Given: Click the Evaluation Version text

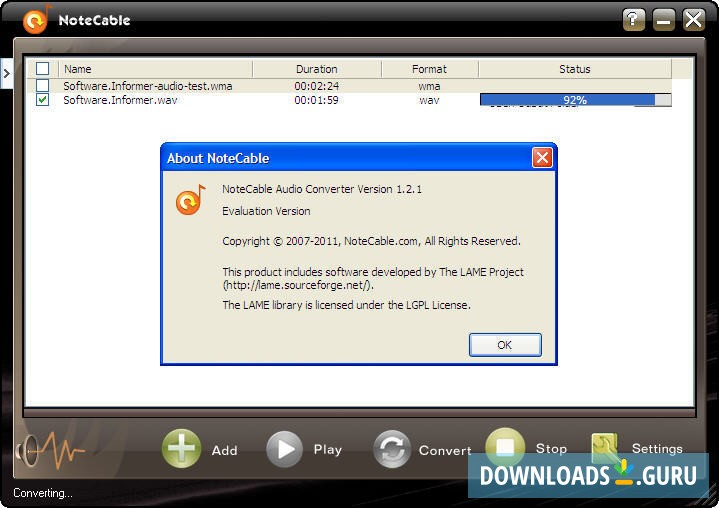Looking at the screenshot, I should click(266, 211).
